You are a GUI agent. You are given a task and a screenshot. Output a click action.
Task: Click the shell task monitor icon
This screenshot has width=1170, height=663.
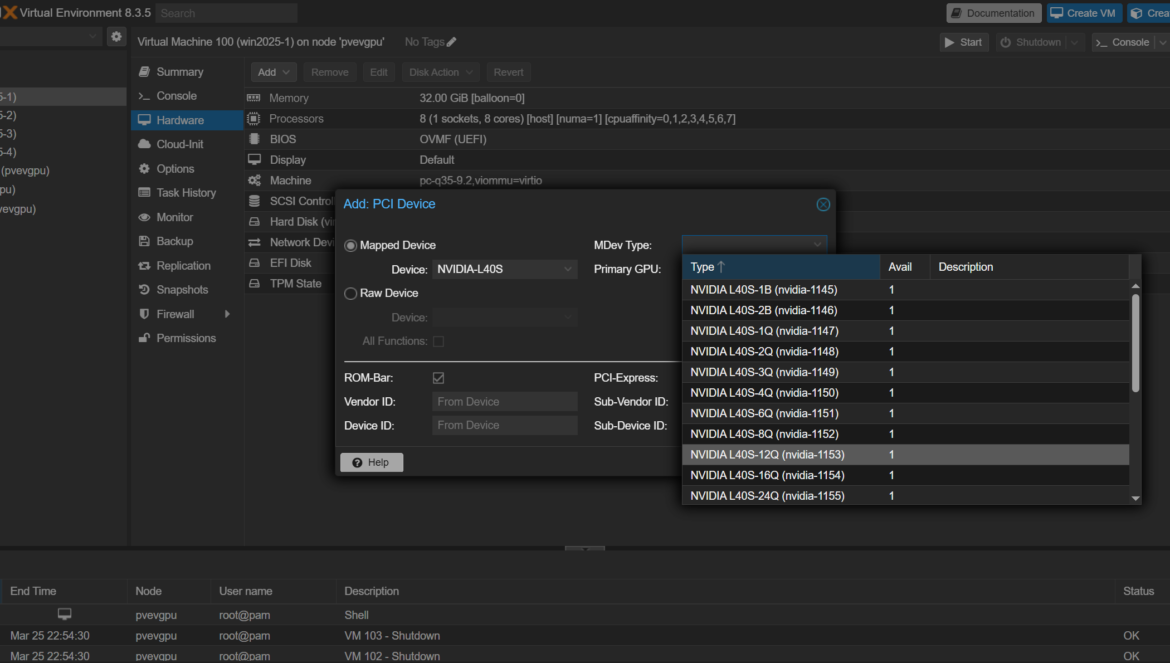(65, 615)
